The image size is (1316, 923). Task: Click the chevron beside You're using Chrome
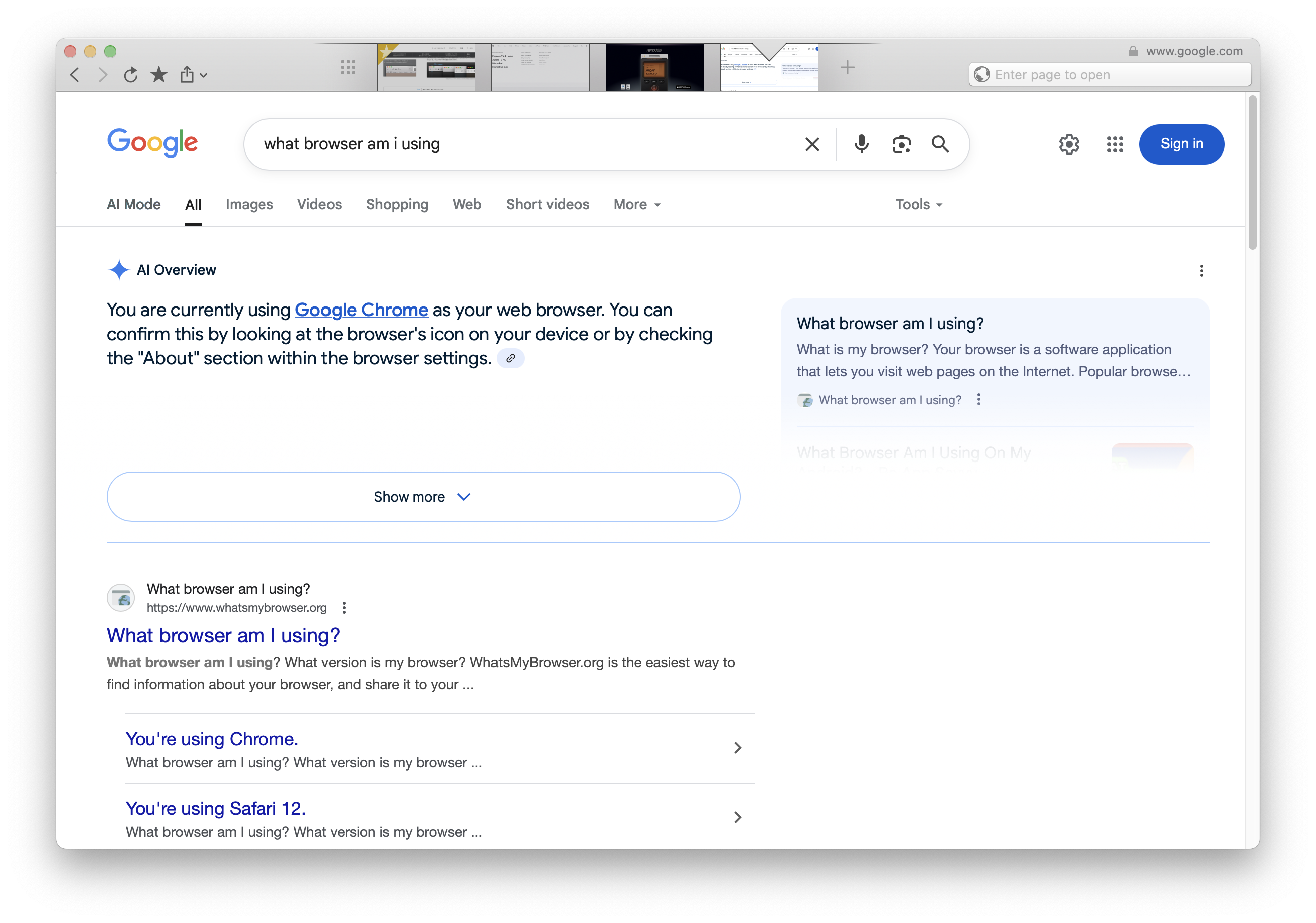(x=738, y=747)
